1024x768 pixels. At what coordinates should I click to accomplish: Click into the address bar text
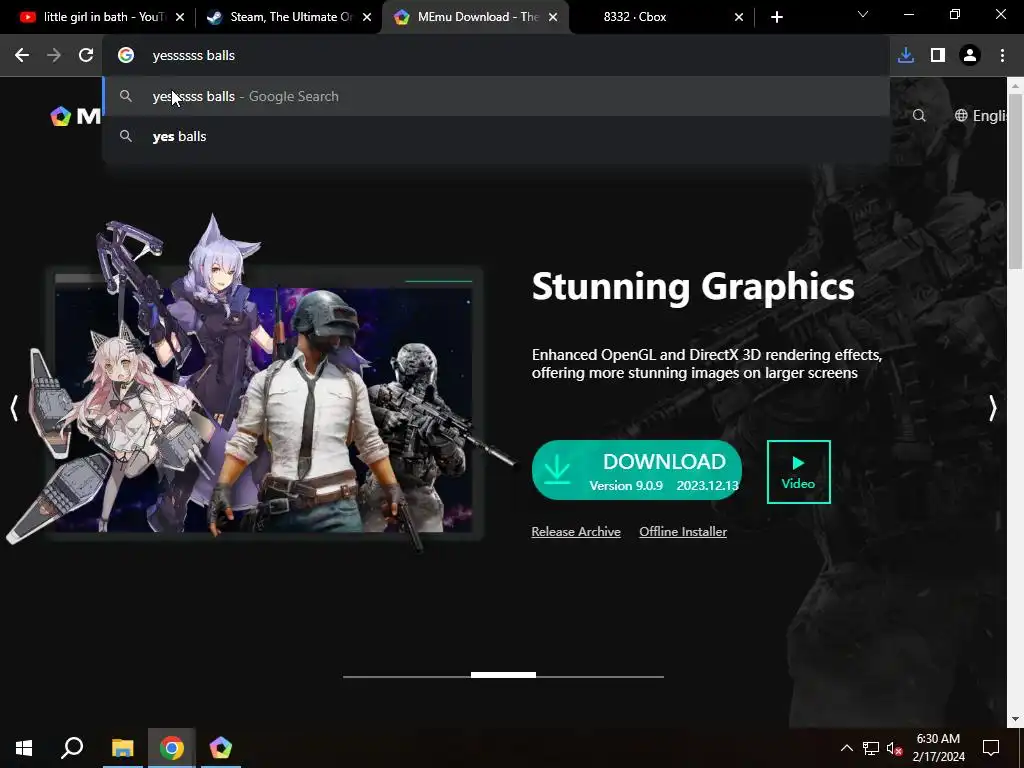click(193, 56)
